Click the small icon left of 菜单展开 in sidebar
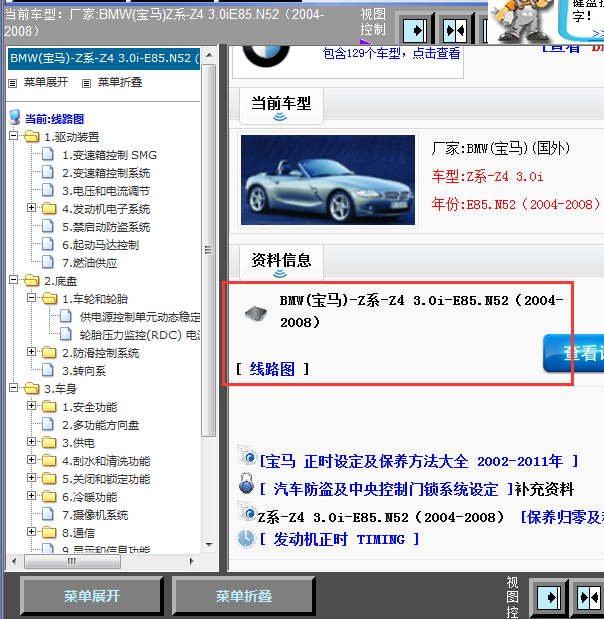 point(13,83)
